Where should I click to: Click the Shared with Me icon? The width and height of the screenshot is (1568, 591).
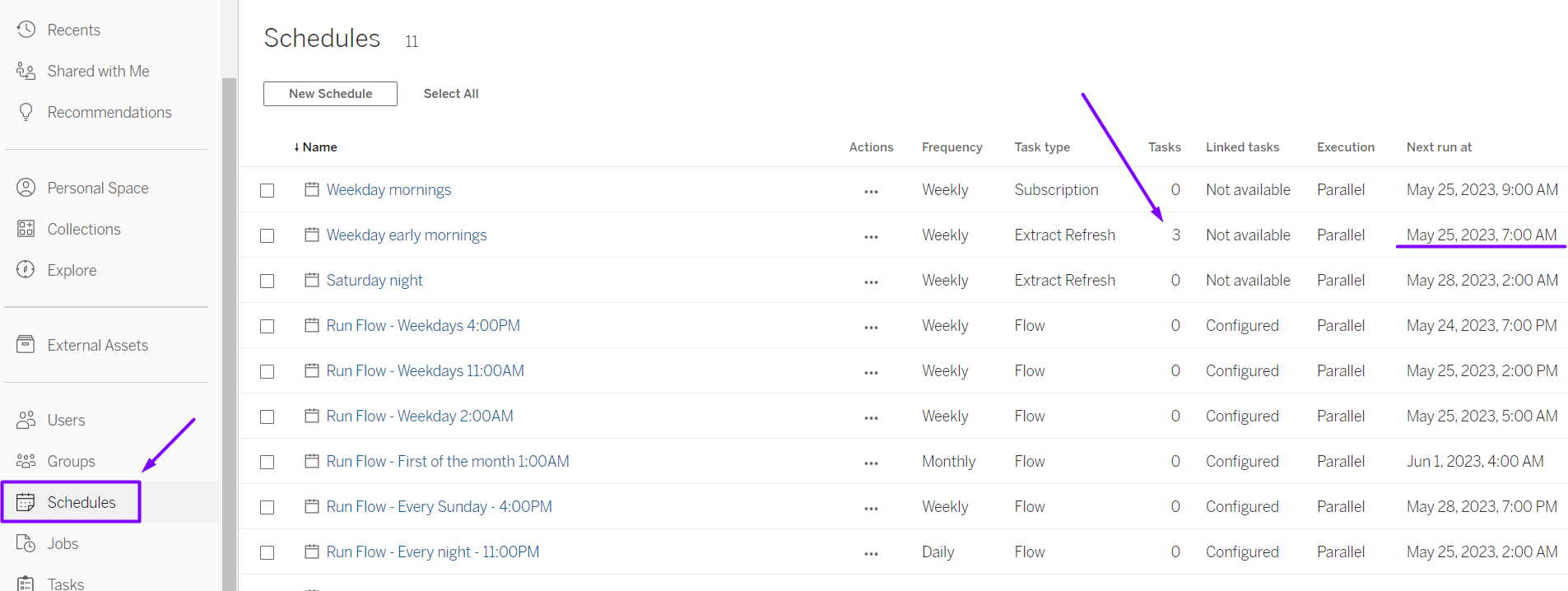(26, 72)
